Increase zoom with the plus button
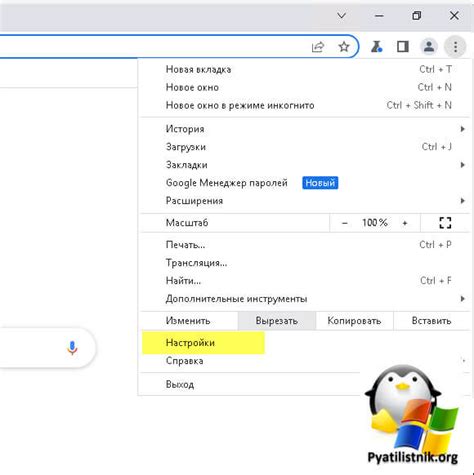The image size is (474, 475). (x=405, y=223)
